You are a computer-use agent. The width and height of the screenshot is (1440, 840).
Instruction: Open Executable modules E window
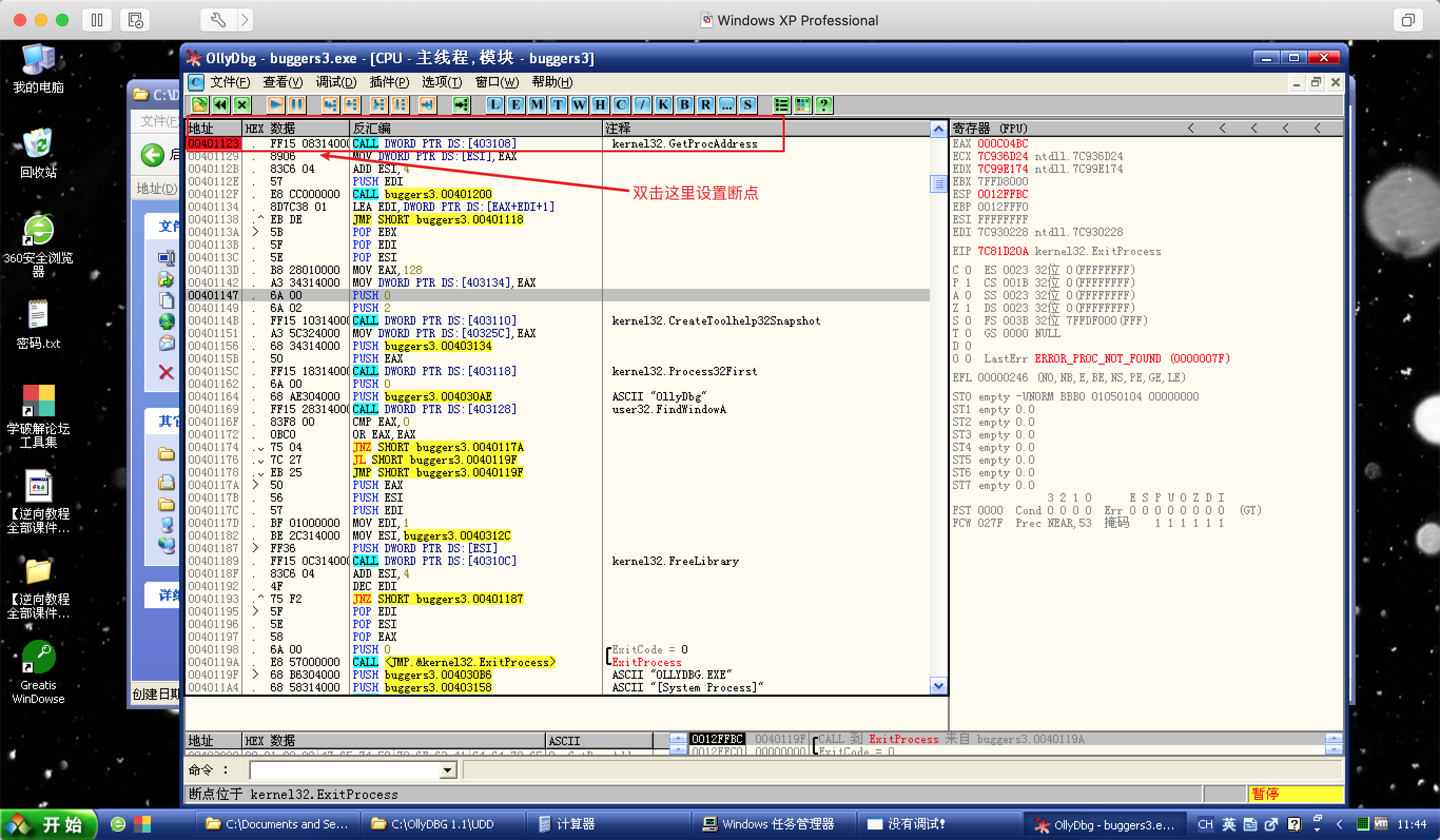tap(515, 104)
